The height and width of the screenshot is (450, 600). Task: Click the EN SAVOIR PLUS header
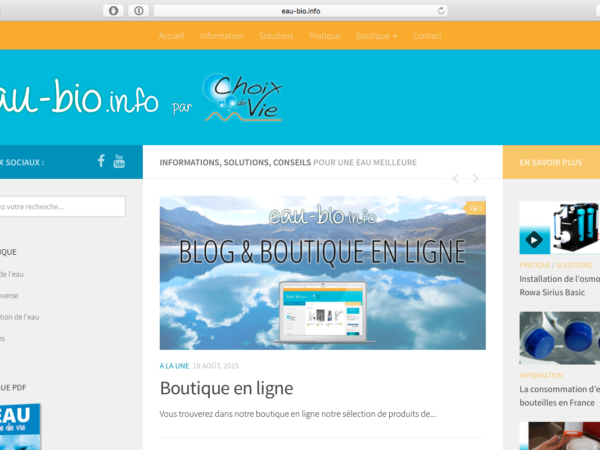(x=551, y=162)
